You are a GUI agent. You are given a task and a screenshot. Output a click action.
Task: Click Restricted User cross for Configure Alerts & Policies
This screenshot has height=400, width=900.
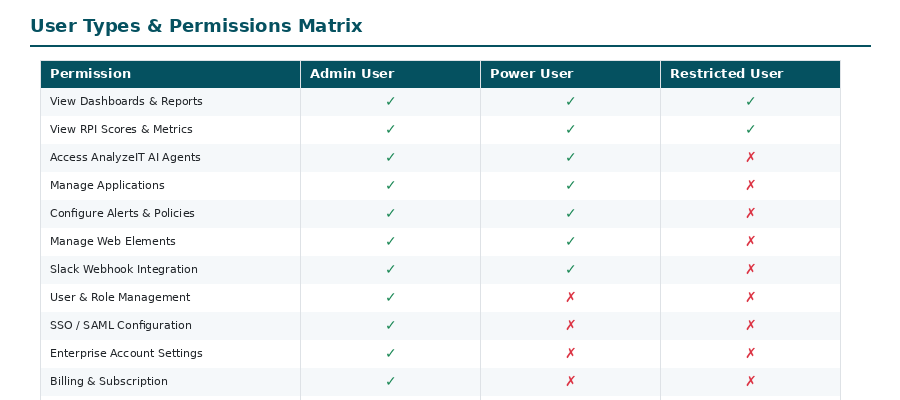[x=750, y=213]
